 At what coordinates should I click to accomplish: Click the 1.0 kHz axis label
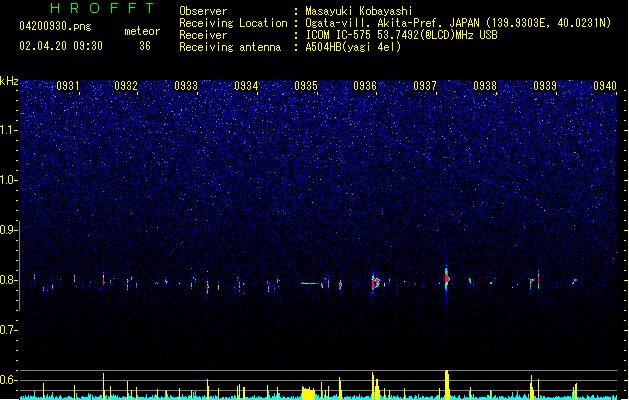click(x=9, y=180)
